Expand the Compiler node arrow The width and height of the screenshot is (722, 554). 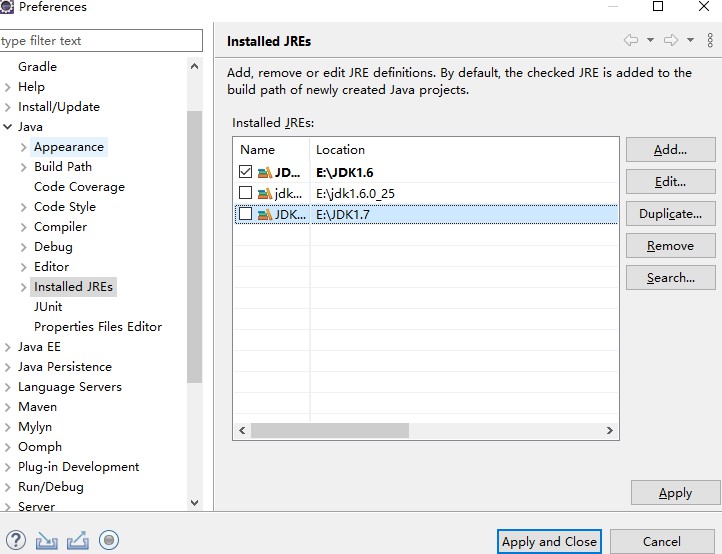23,227
